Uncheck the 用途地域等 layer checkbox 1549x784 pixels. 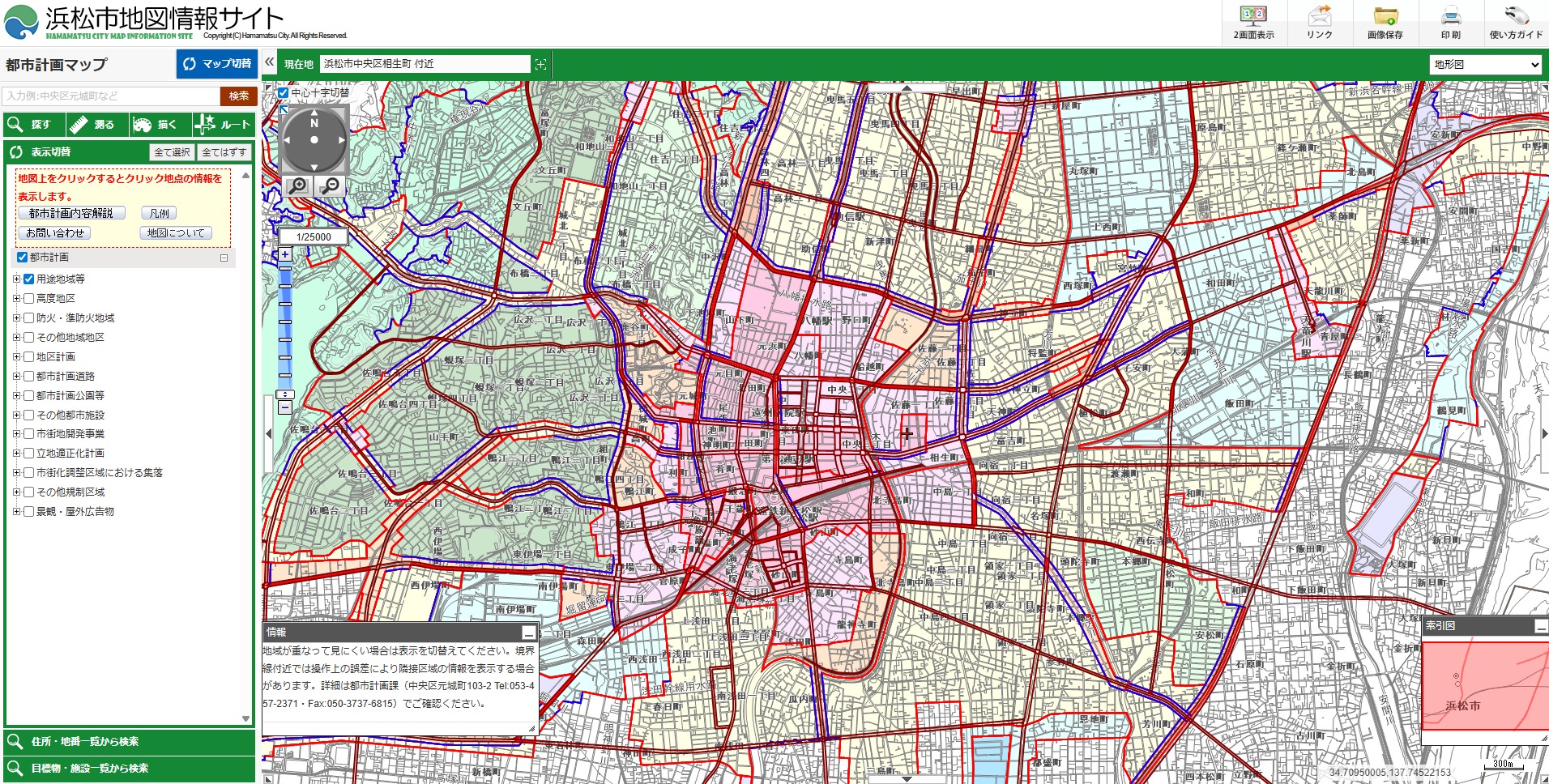click(x=29, y=279)
